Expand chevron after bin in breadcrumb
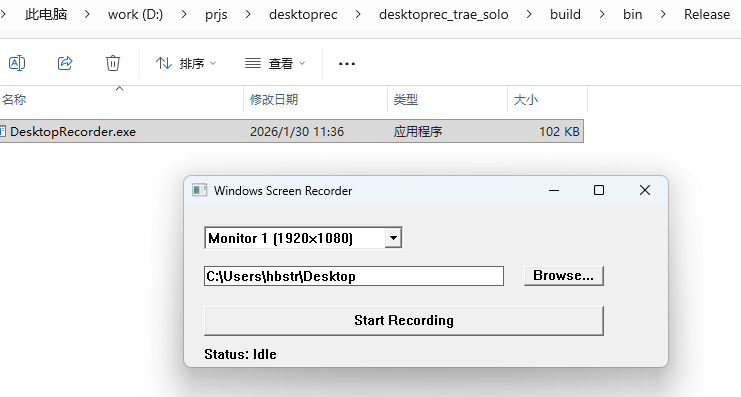This screenshot has width=741, height=397. (663, 15)
